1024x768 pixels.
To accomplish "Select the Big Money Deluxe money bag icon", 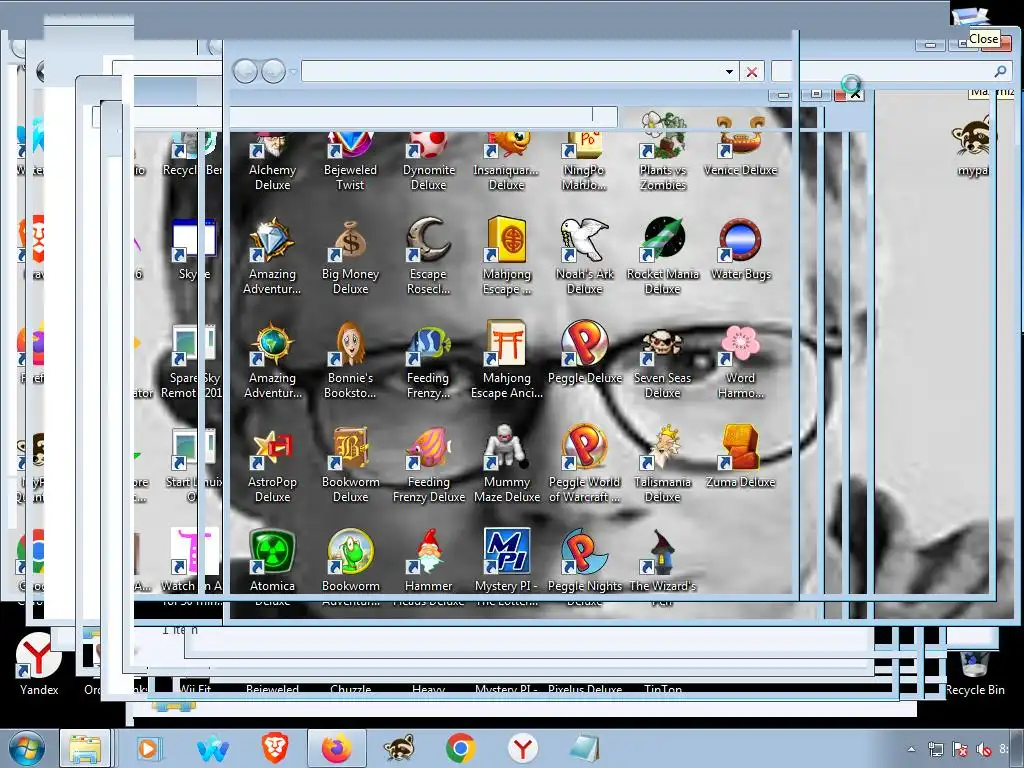I will pyautogui.click(x=351, y=240).
